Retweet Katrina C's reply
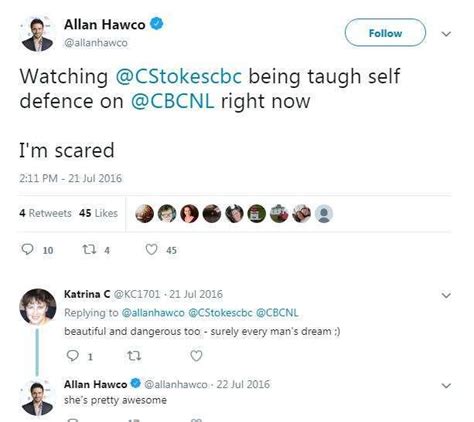The image size is (474, 422). (x=134, y=356)
